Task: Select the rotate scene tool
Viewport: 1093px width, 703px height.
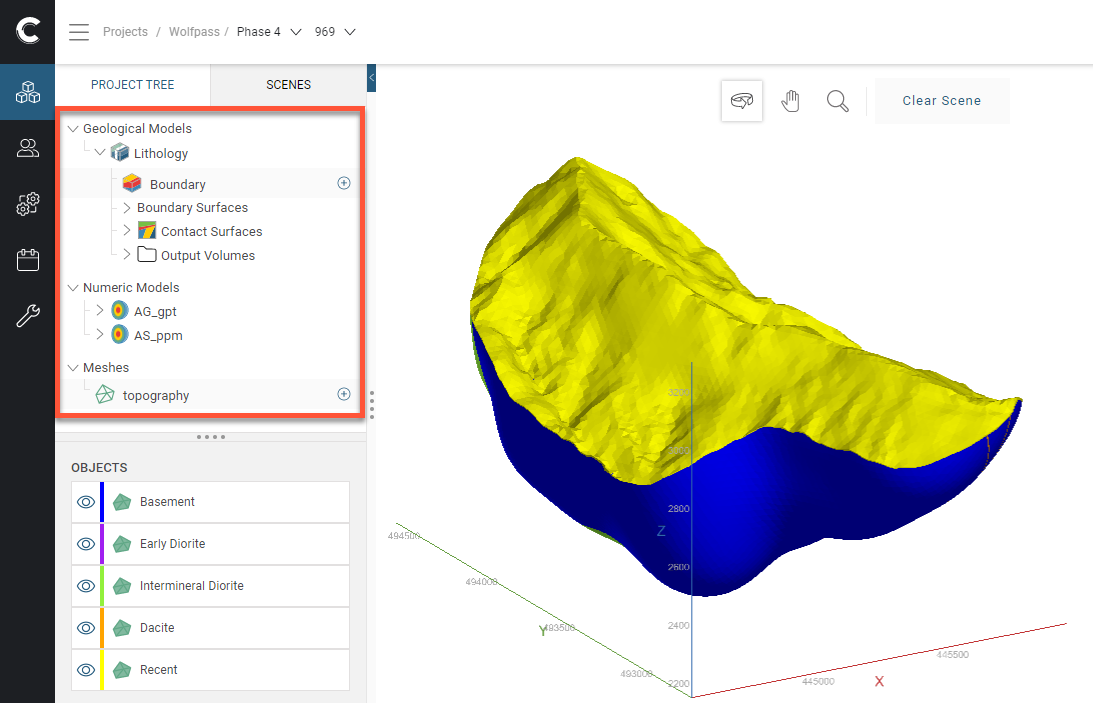Action: [742, 101]
